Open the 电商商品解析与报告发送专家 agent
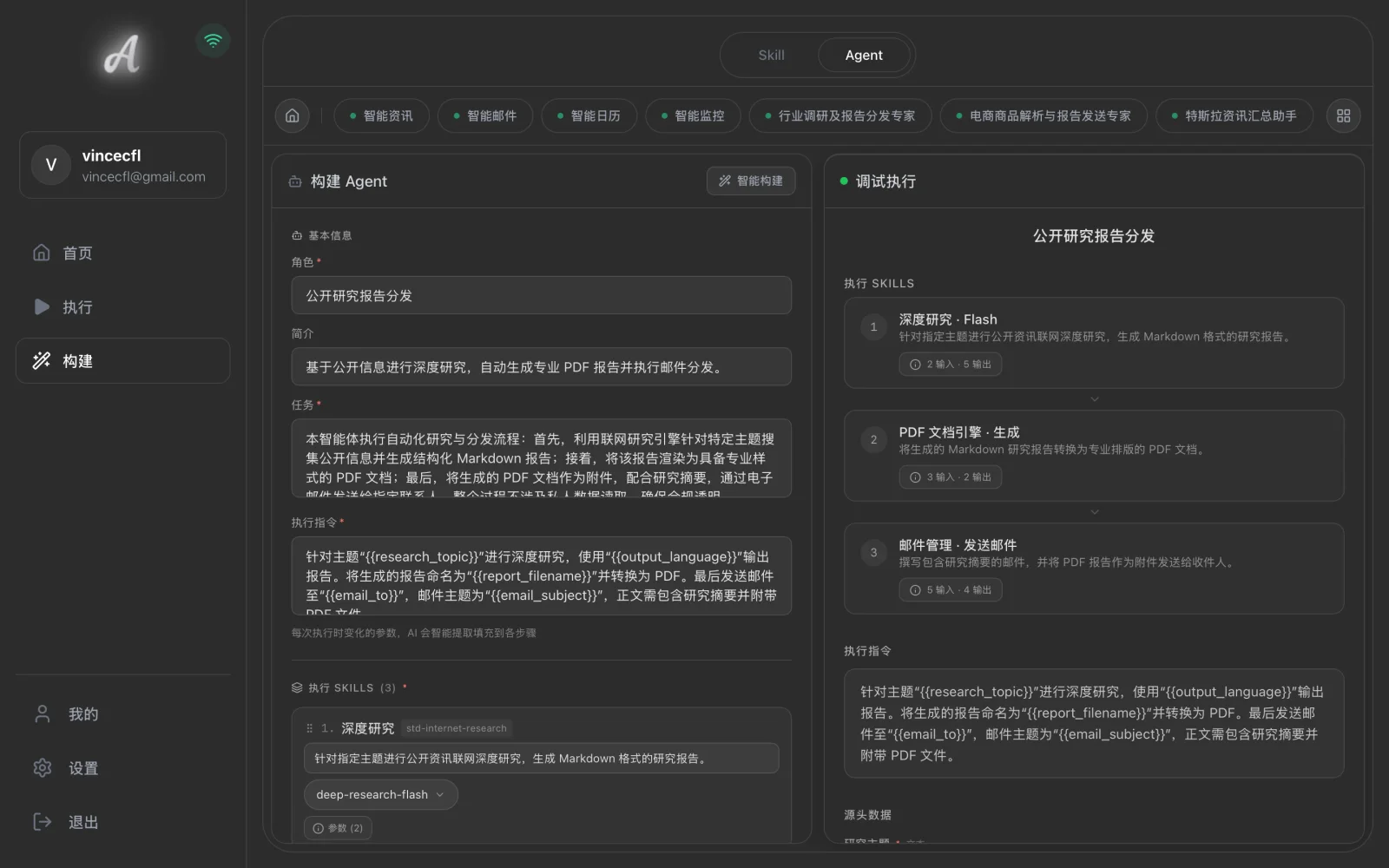This screenshot has width=1389, height=868. click(1043, 115)
